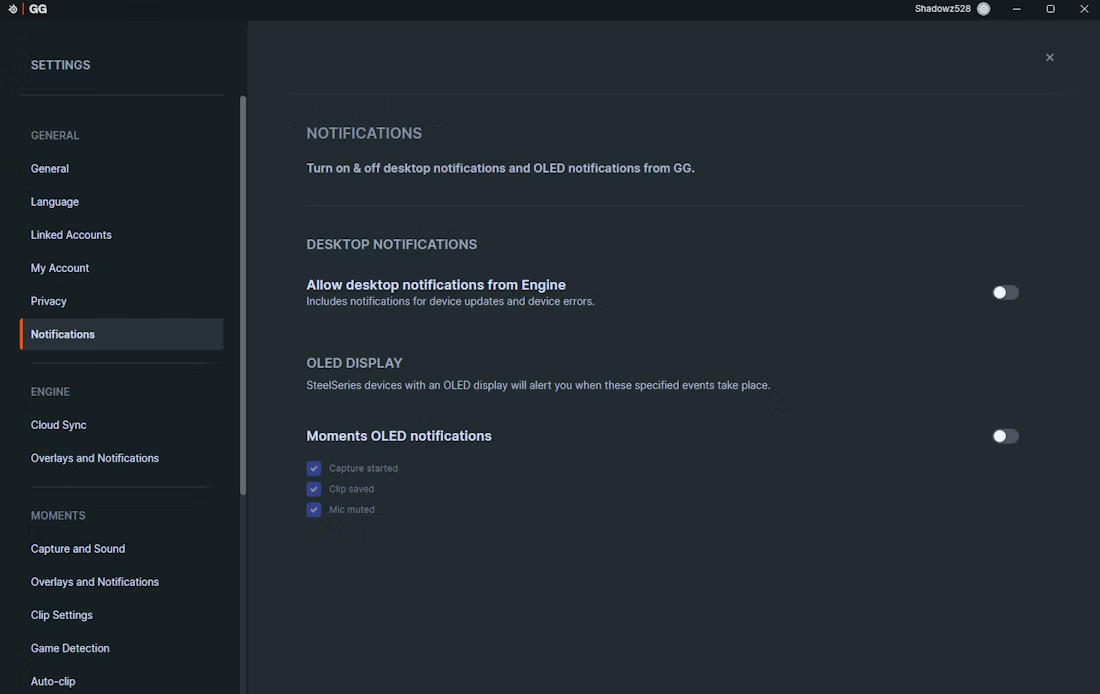Image resolution: width=1100 pixels, height=694 pixels.
Task: Minimize the GG window
Action: (1017, 9)
